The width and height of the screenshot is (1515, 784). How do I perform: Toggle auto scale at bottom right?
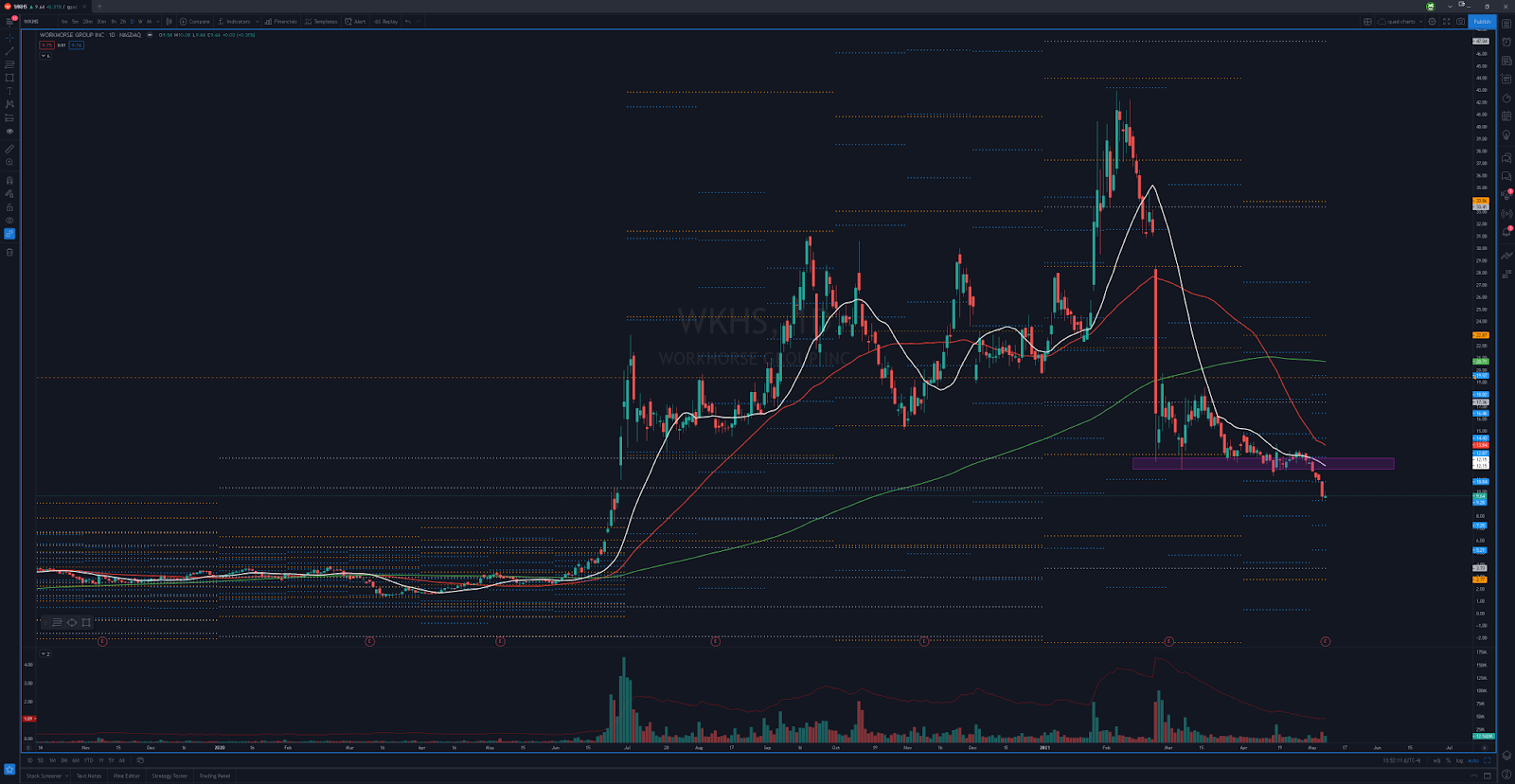1473,760
